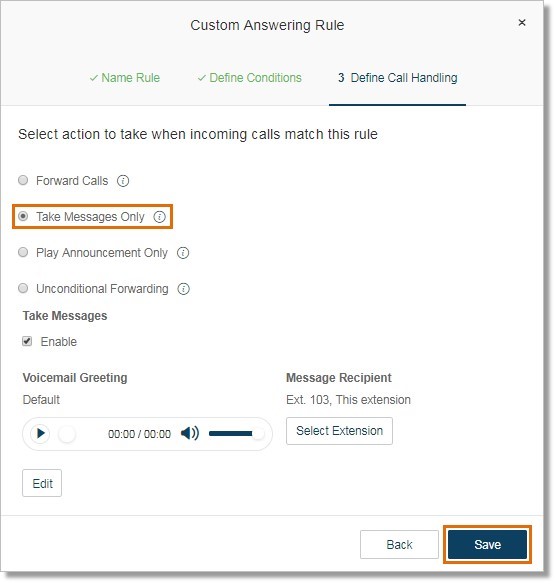Go to the Define Conditions step
This screenshot has width=556, height=584.
pos(250,78)
